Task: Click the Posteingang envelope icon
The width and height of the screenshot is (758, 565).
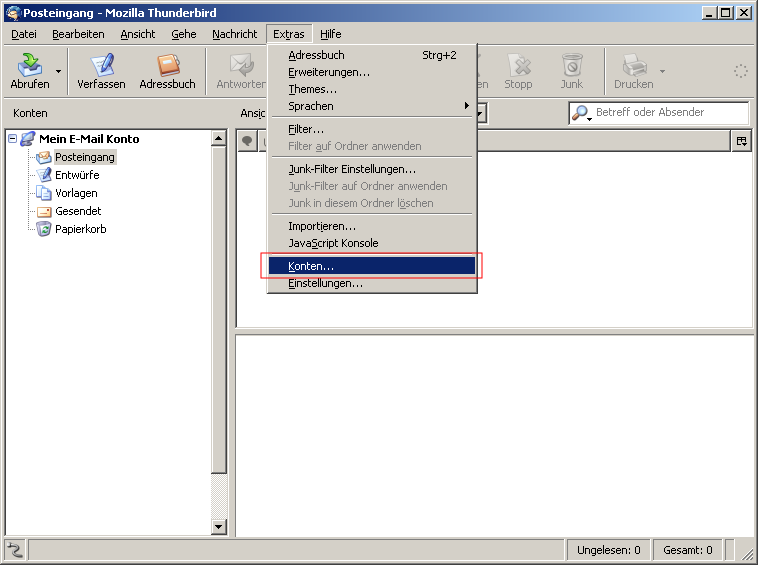Action: (44, 157)
